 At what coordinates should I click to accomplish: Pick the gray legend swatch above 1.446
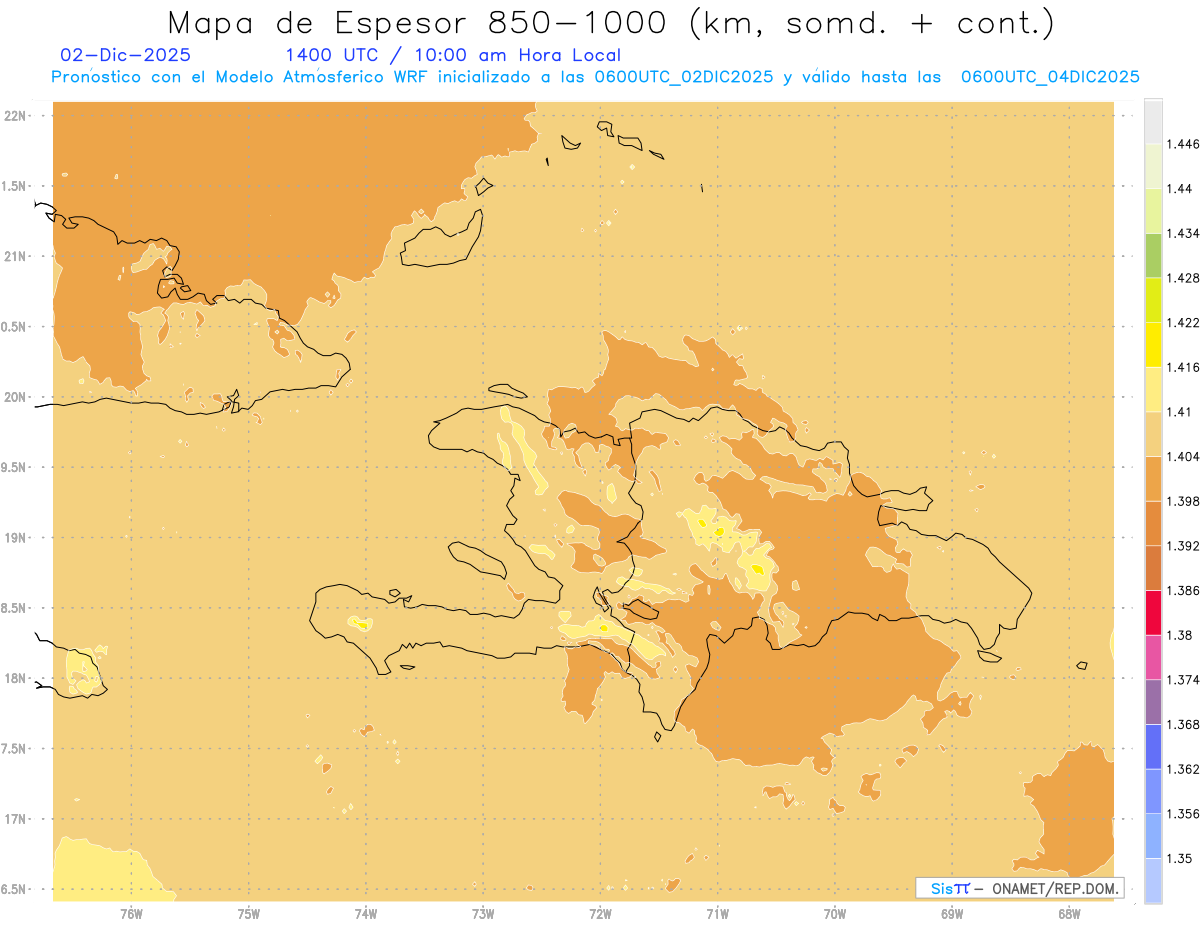[1153, 121]
